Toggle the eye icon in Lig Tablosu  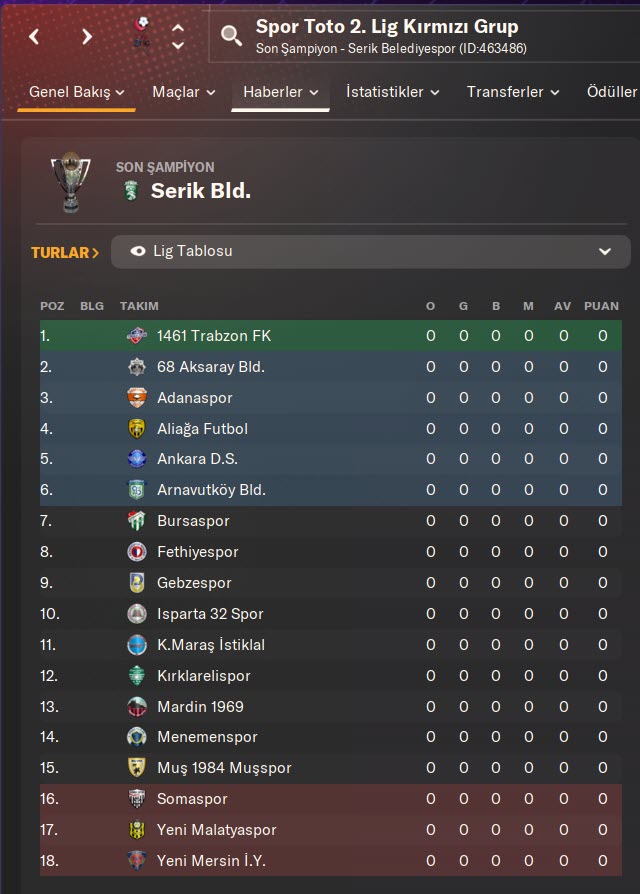[138, 252]
